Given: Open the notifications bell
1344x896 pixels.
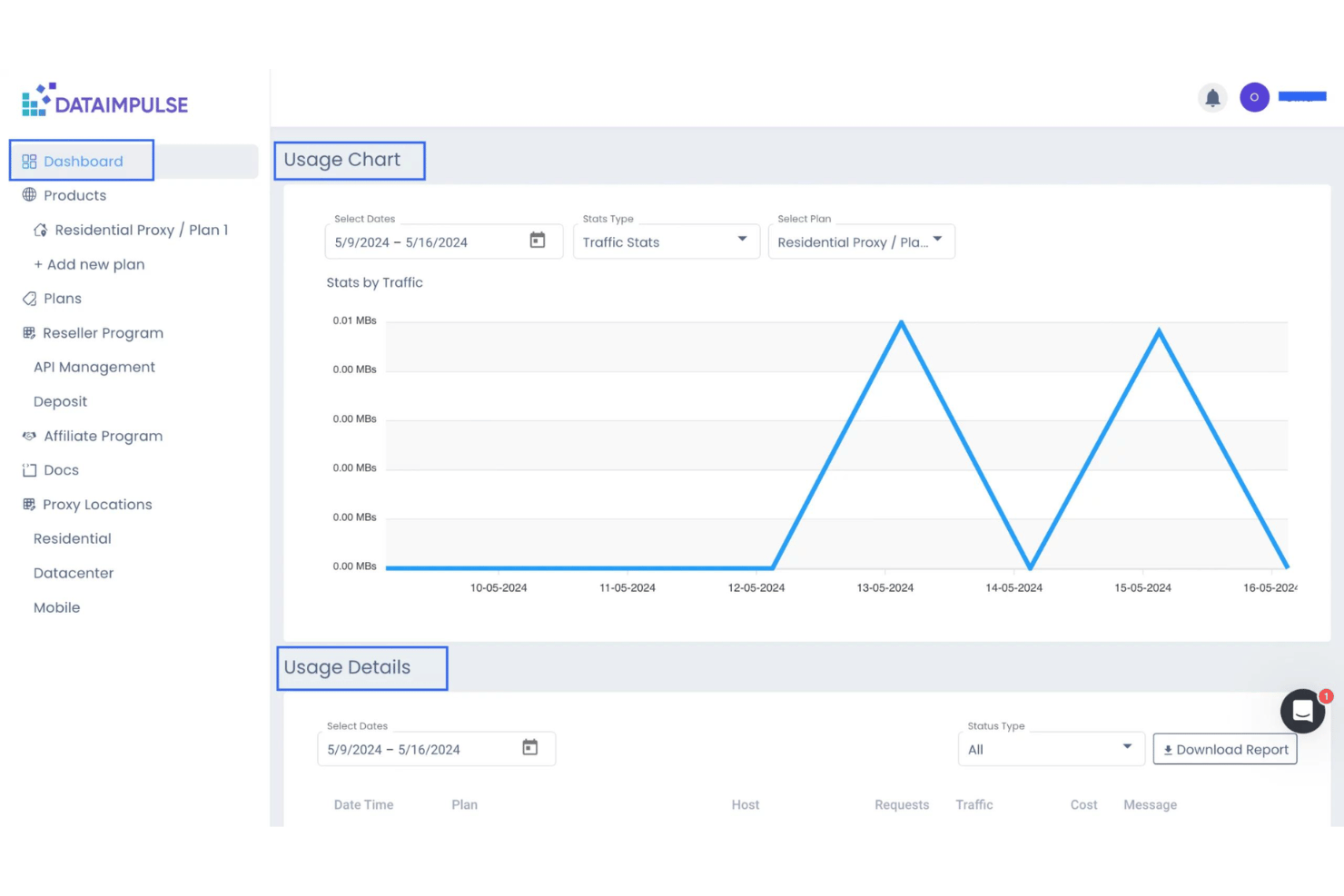Looking at the screenshot, I should [1212, 97].
